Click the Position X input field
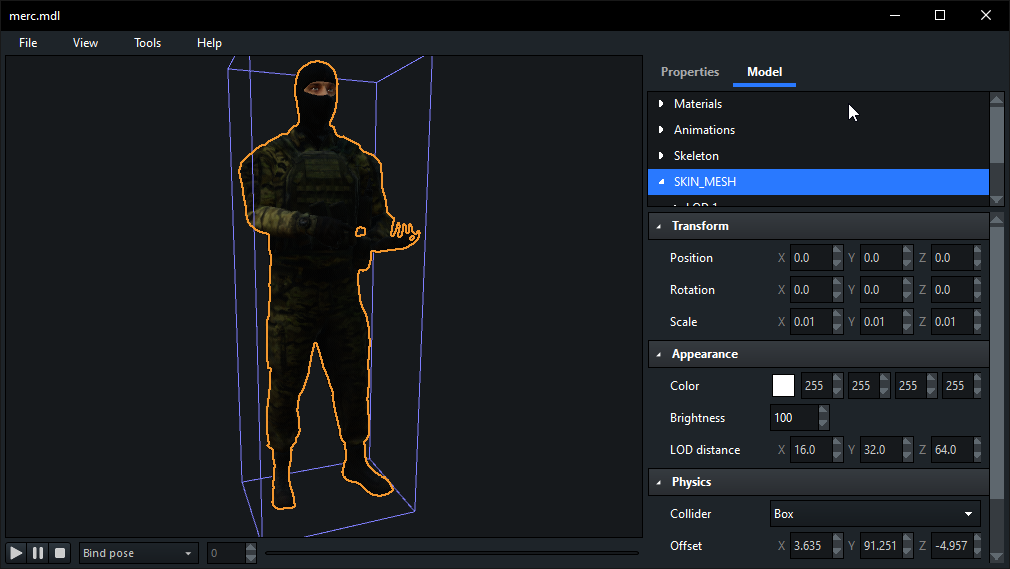This screenshot has height=569, width=1010. click(x=810, y=258)
